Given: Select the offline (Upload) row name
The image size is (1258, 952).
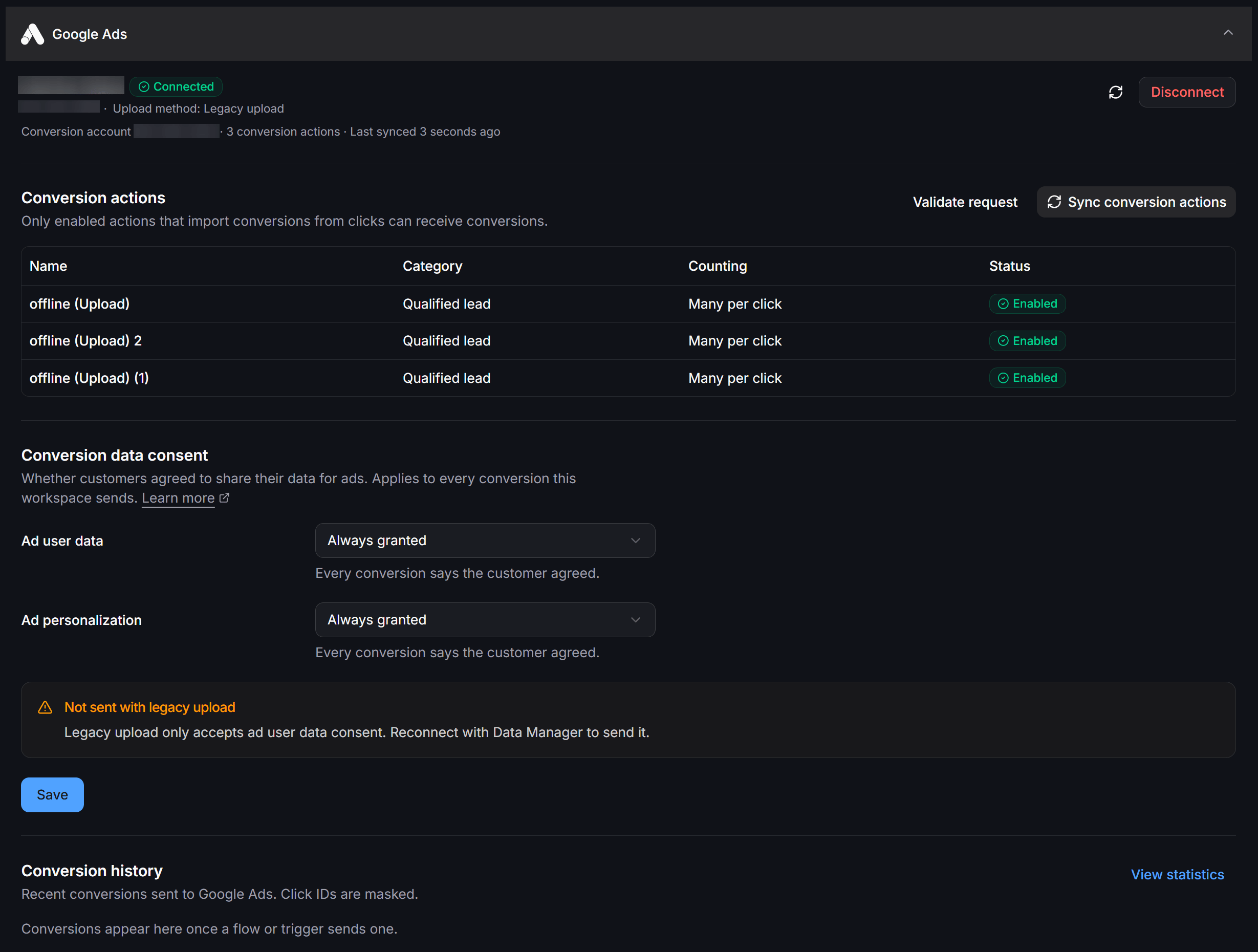Looking at the screenshot, I should [80, 304].
